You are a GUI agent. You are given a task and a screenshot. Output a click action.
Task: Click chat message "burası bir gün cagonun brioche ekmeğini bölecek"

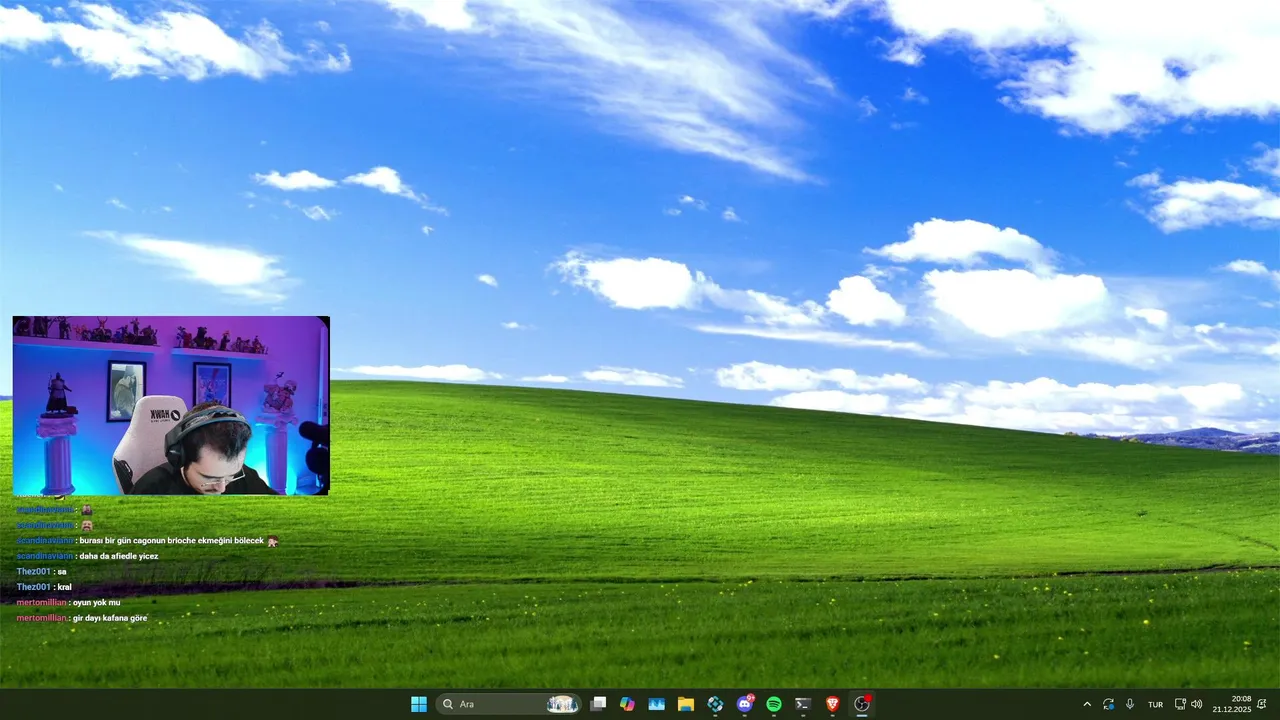(x=171, y=540)
